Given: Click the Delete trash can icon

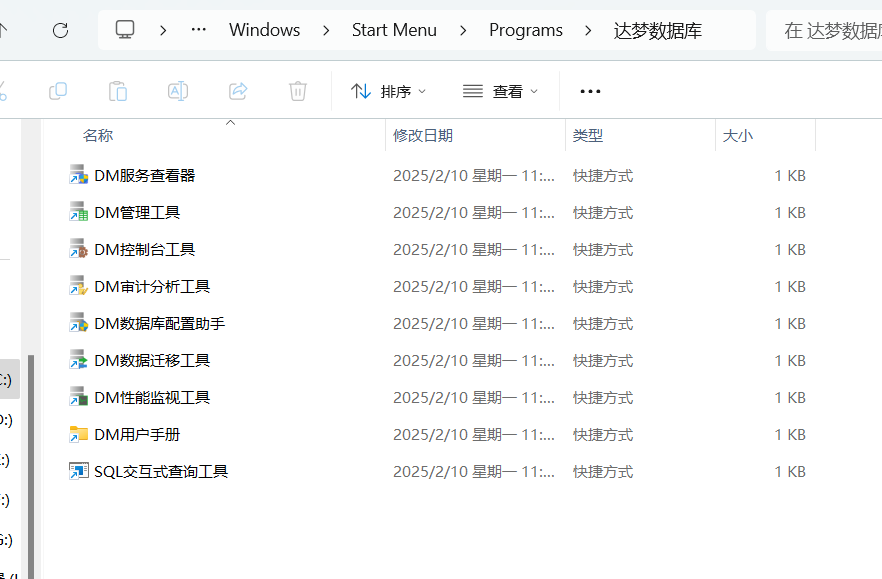Looking at the screenshot, I should (298, 91).
